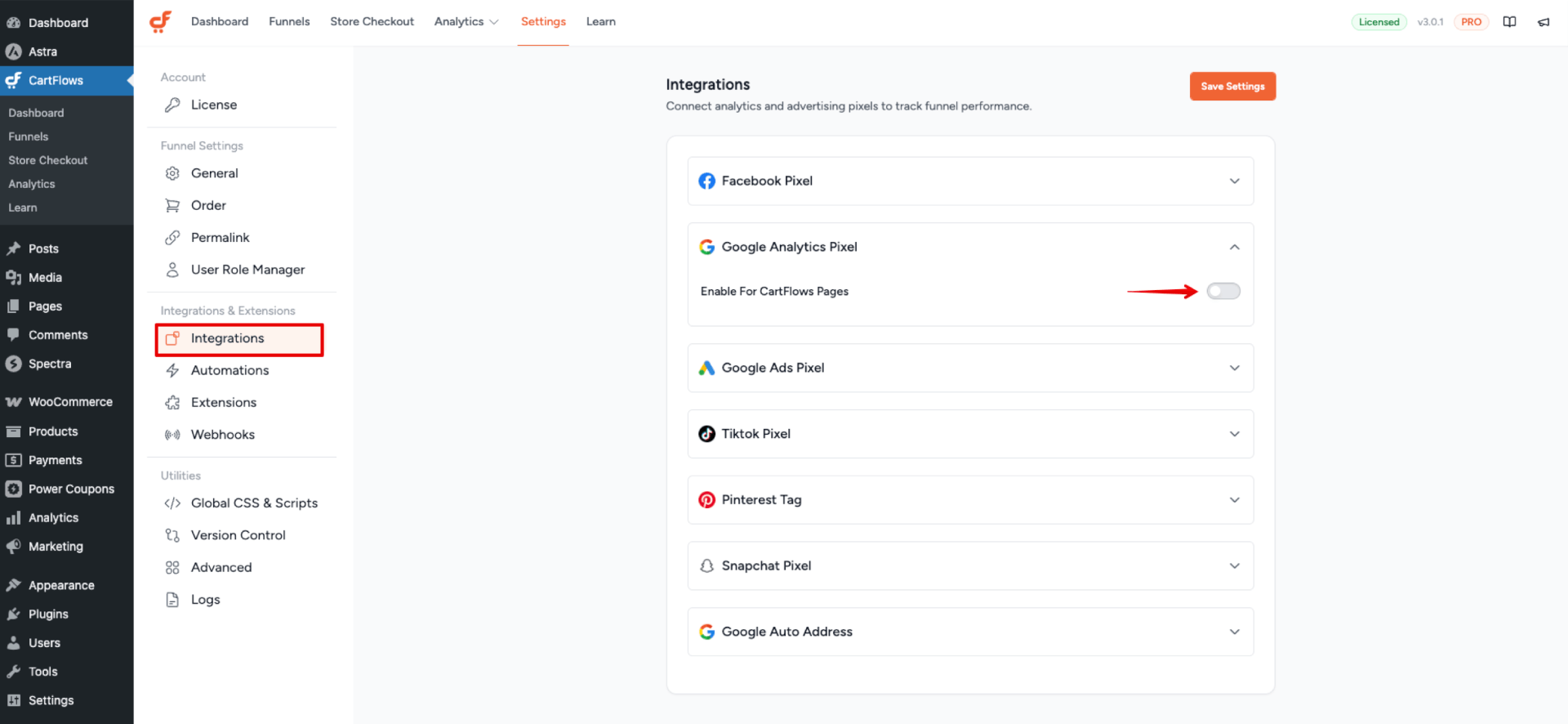Open Automations settings page
Viewport: 1568px width, 724px height.
click(x=229, y=370)
